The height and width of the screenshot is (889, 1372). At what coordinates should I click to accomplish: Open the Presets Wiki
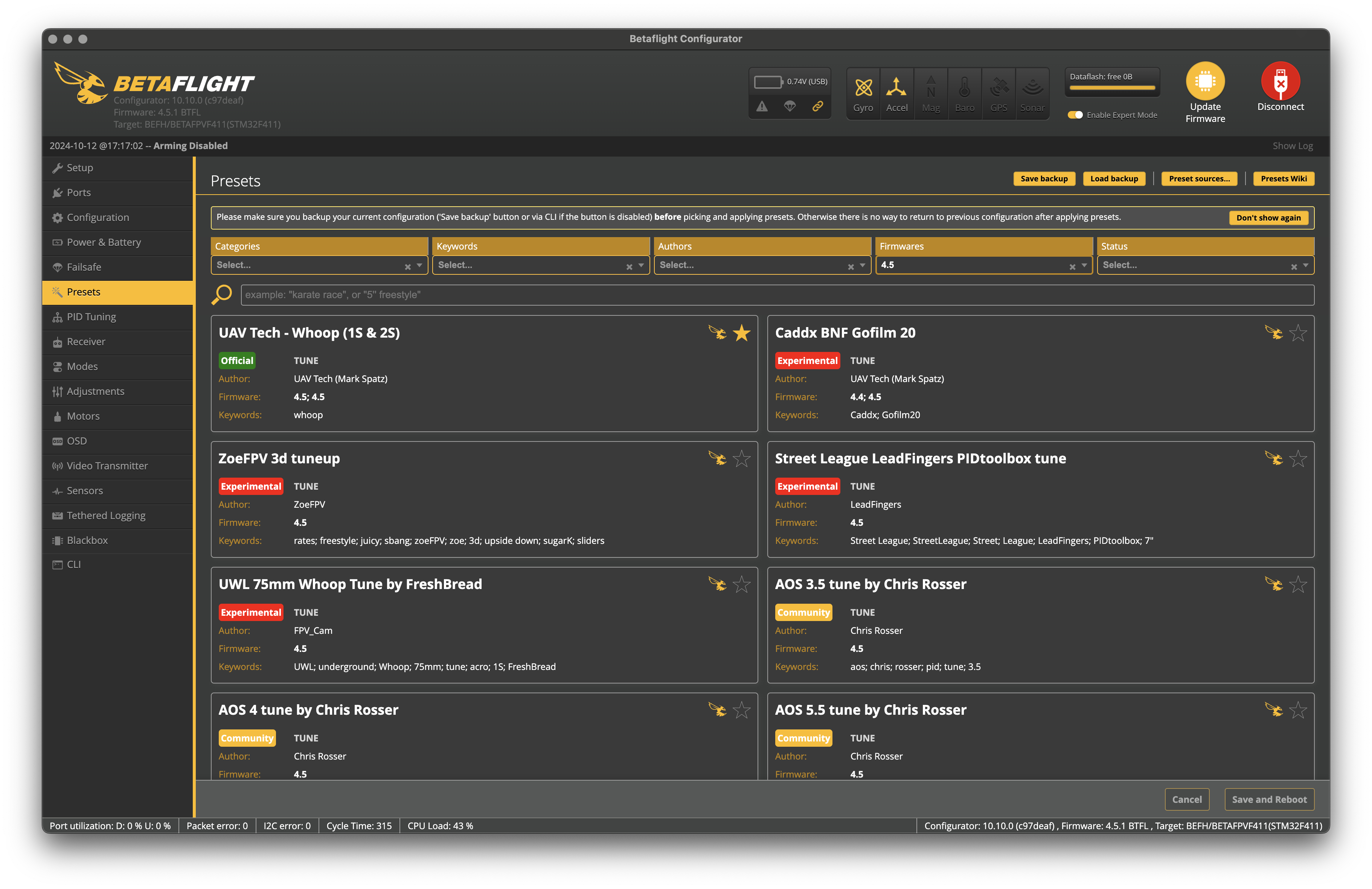pyautogui.click(x=1283, y=179)
